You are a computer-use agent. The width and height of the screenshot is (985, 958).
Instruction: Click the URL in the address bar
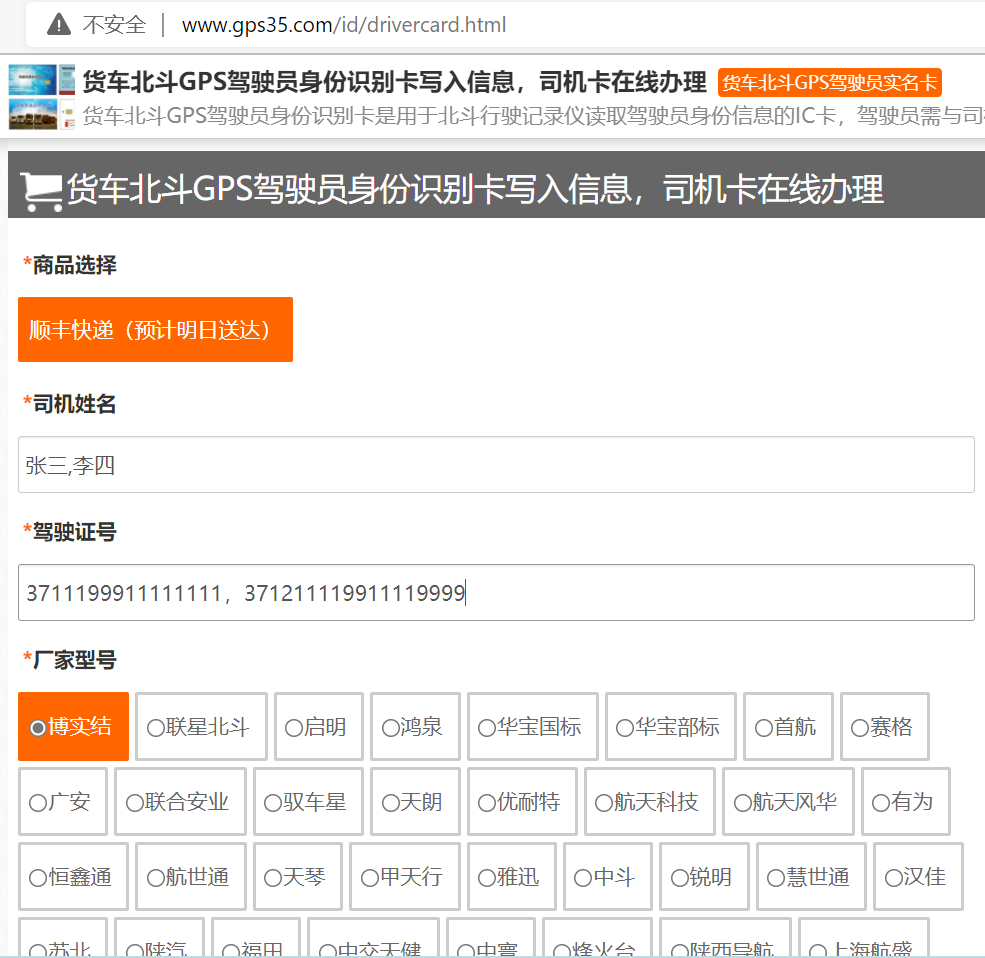click(343, 25)
